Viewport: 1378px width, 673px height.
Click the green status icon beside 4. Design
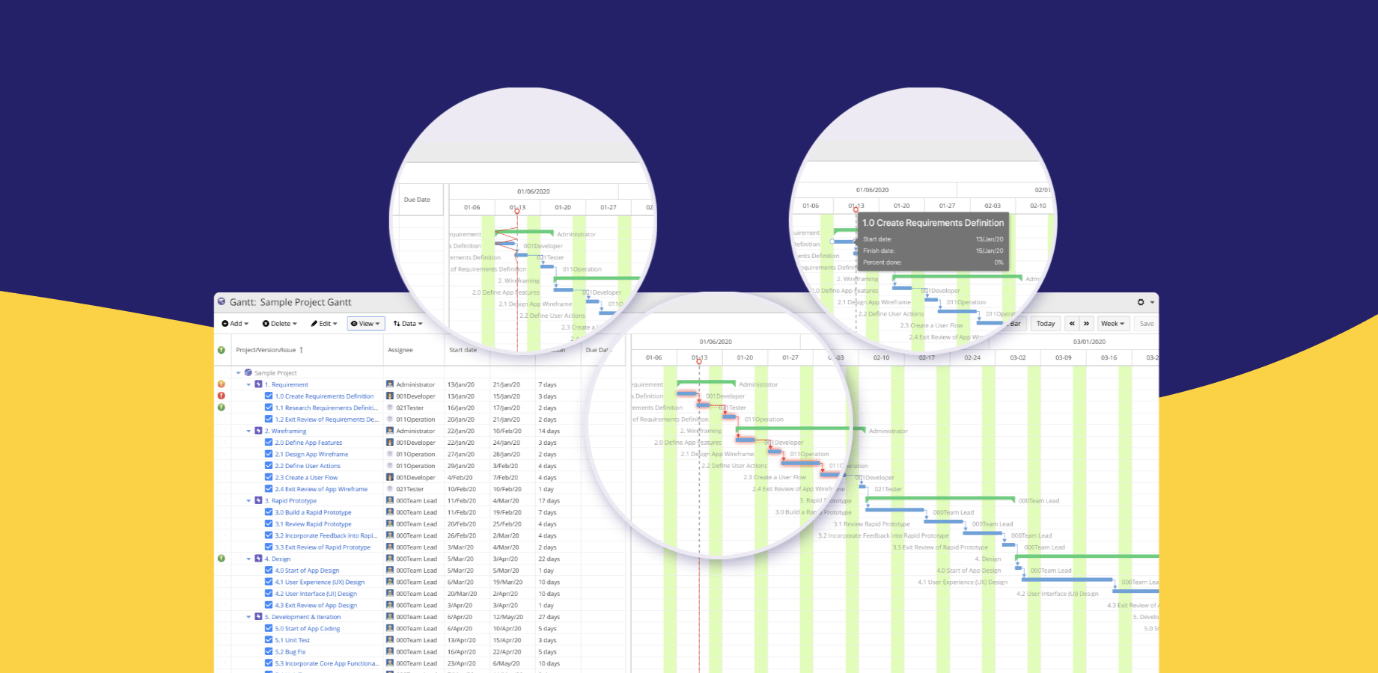[x=221, y=559]
